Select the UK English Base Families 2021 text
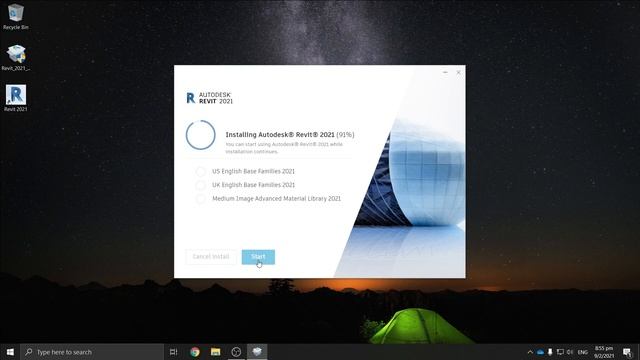640x360 pixels. pos(253,185)
